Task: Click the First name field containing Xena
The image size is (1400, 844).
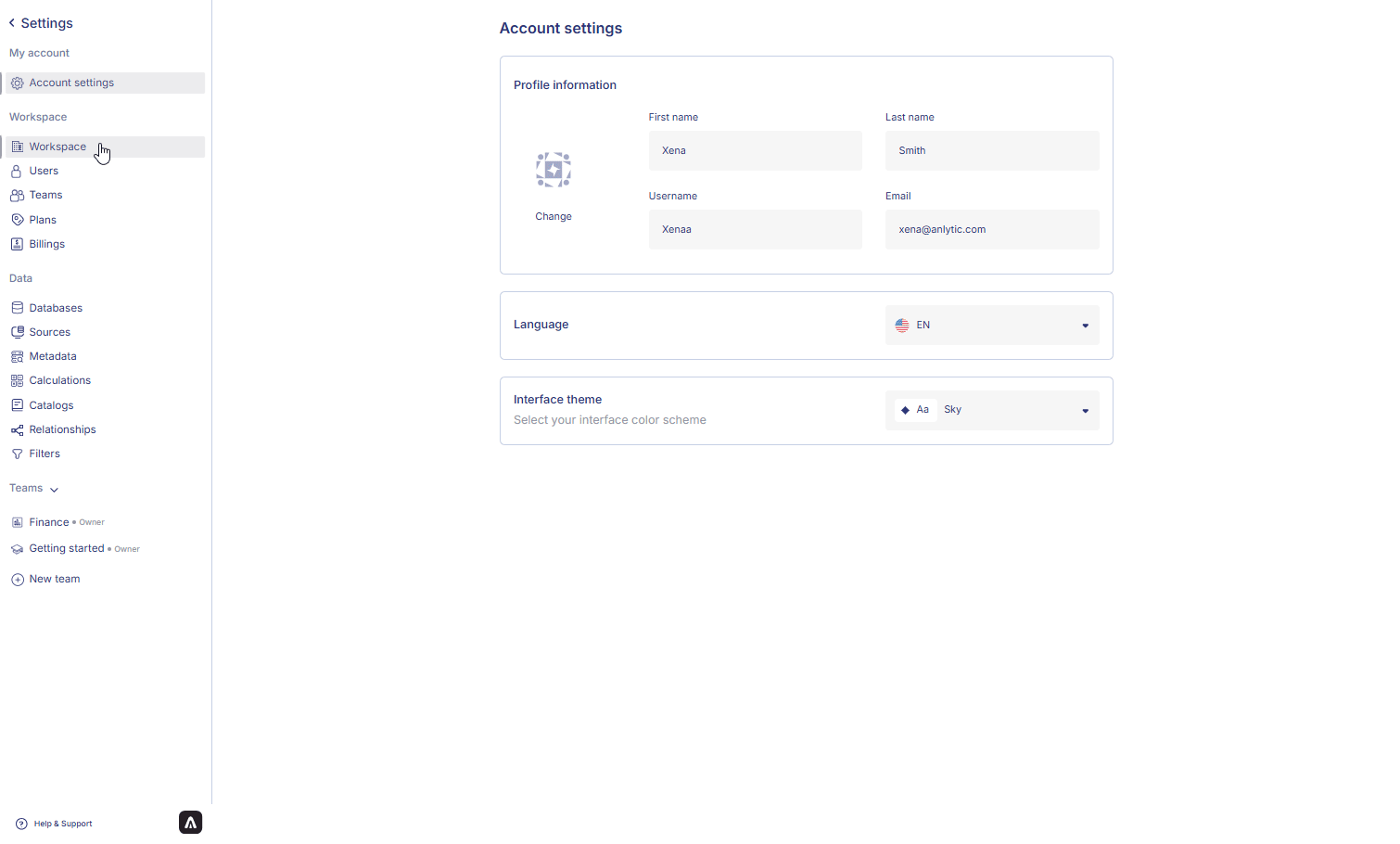Action: [755, 151]
